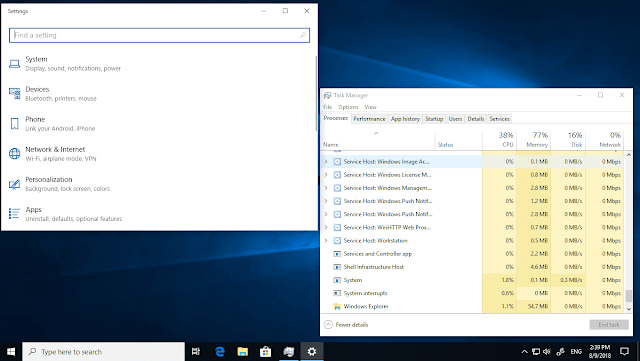Click the End task button
This screenshot has width=640, height=361.
click(609, 325)
